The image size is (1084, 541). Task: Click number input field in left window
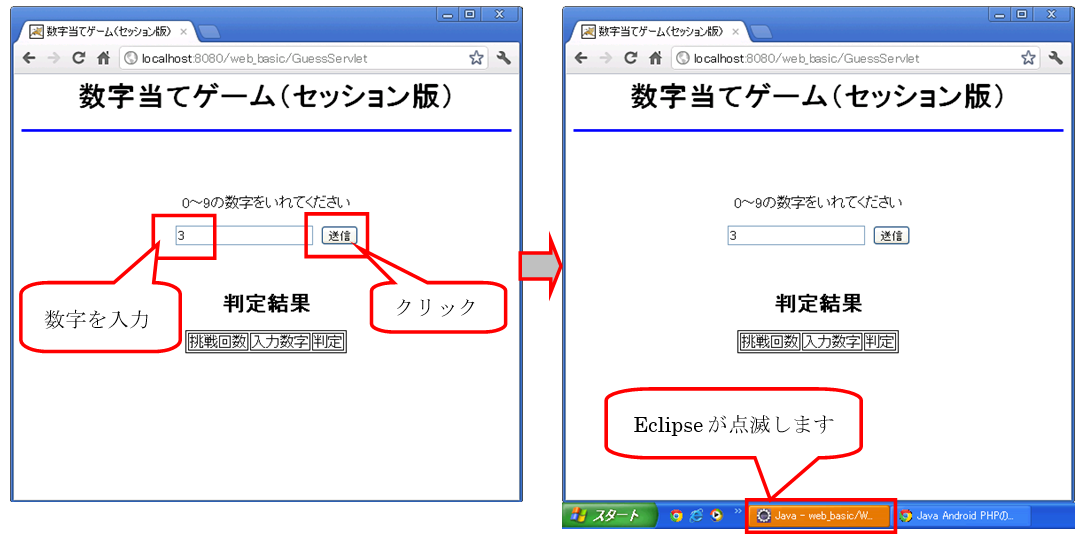click(x=244, y=236)
